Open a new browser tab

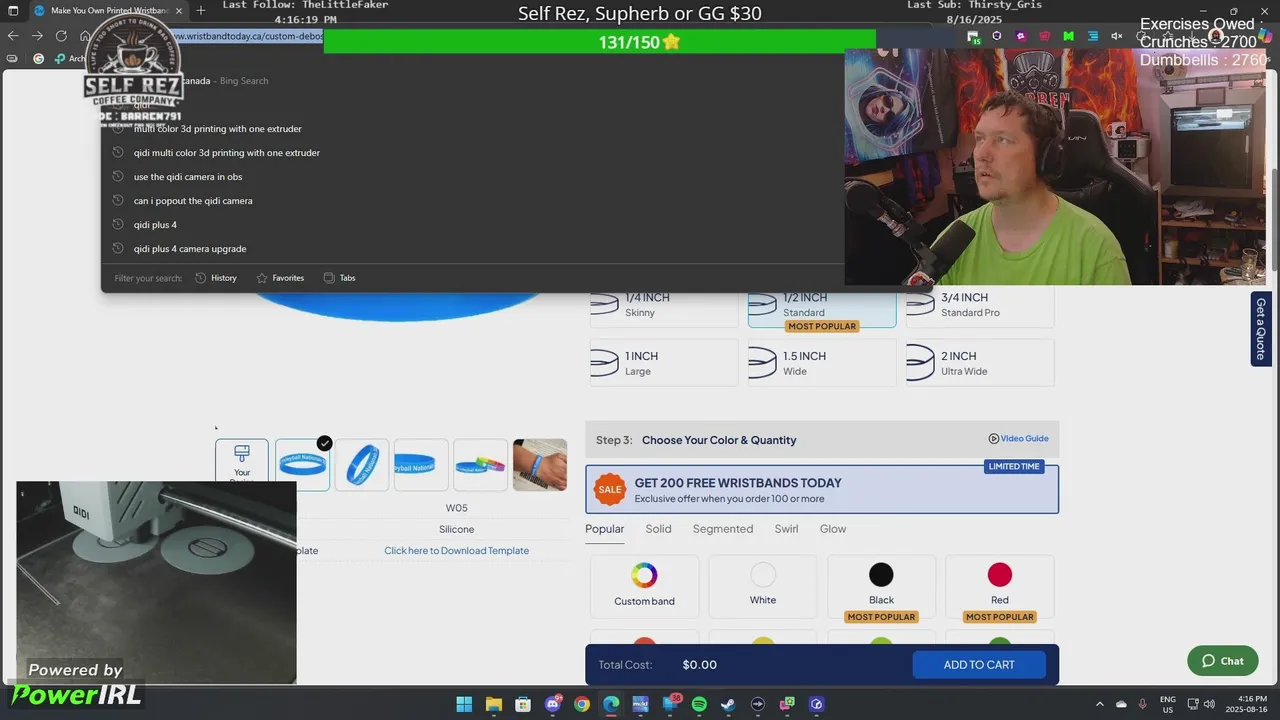pos(200,10)
